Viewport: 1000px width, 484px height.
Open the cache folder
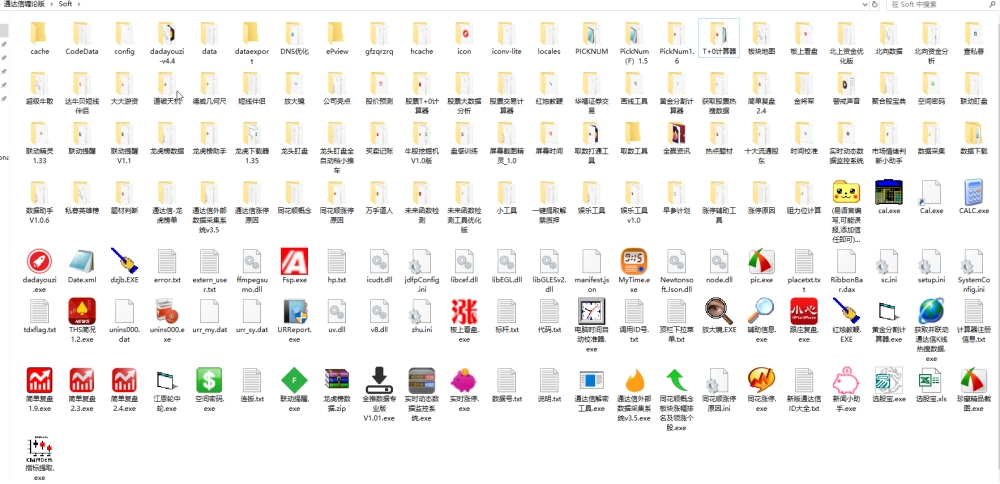[40, 33]
